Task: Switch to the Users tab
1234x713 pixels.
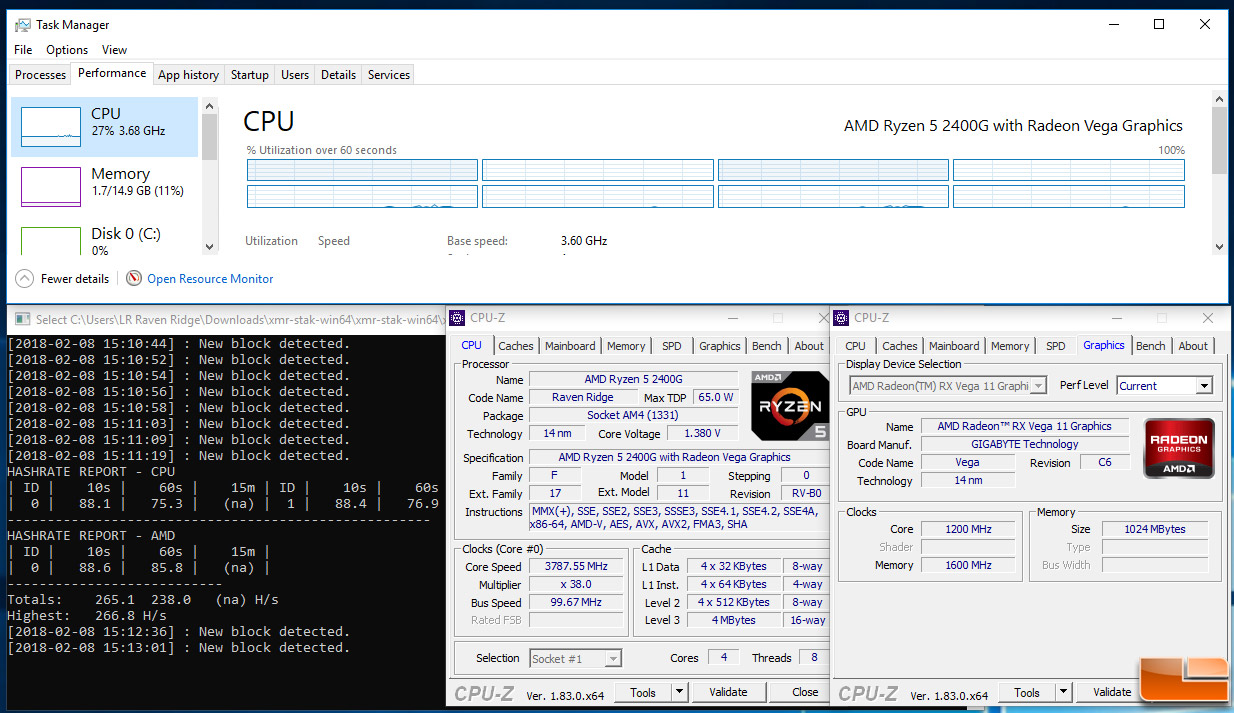Action: [295, 75]
